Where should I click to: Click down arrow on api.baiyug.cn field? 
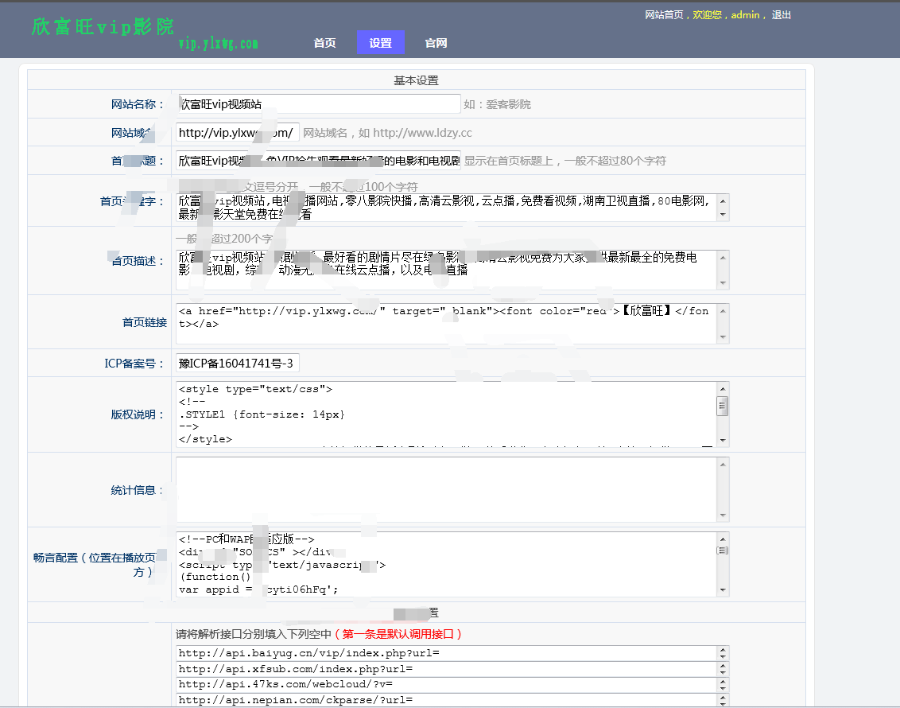pyautogui.click(x=722, y=656)
